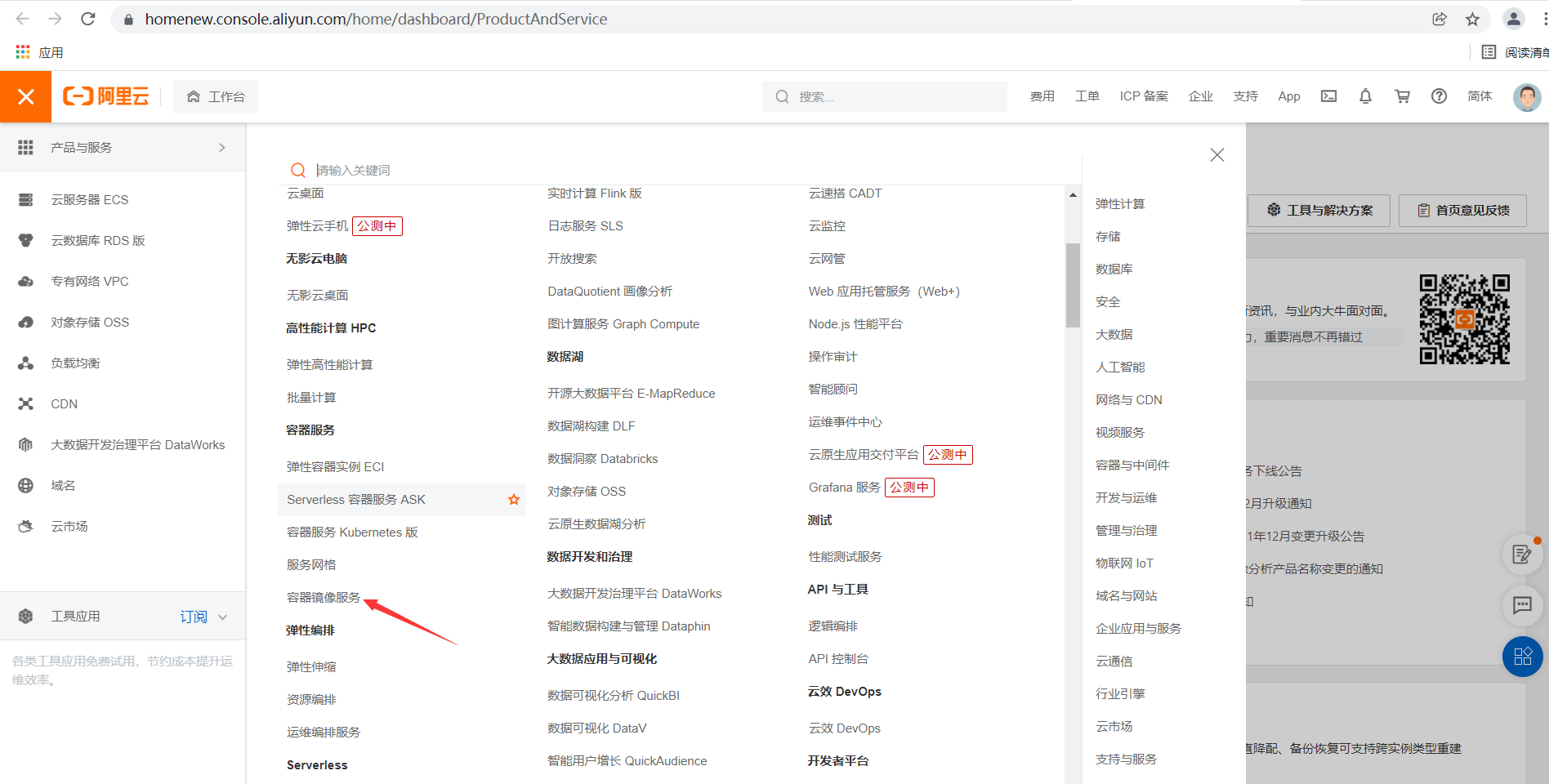Open the feedback edit floating icon

click(1523, 555)
